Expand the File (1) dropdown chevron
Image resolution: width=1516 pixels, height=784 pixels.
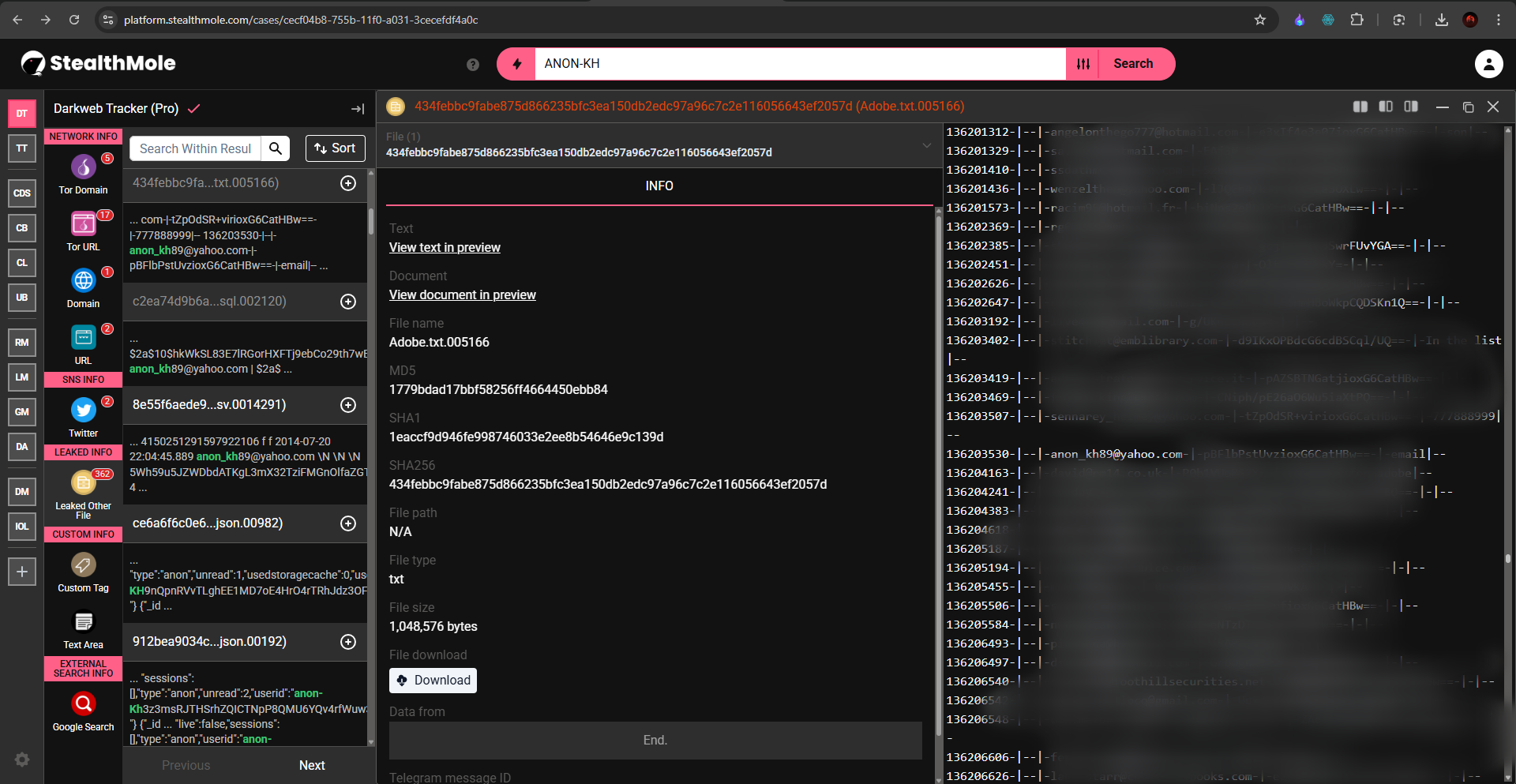pyautogui.click(x=927, y=145)
